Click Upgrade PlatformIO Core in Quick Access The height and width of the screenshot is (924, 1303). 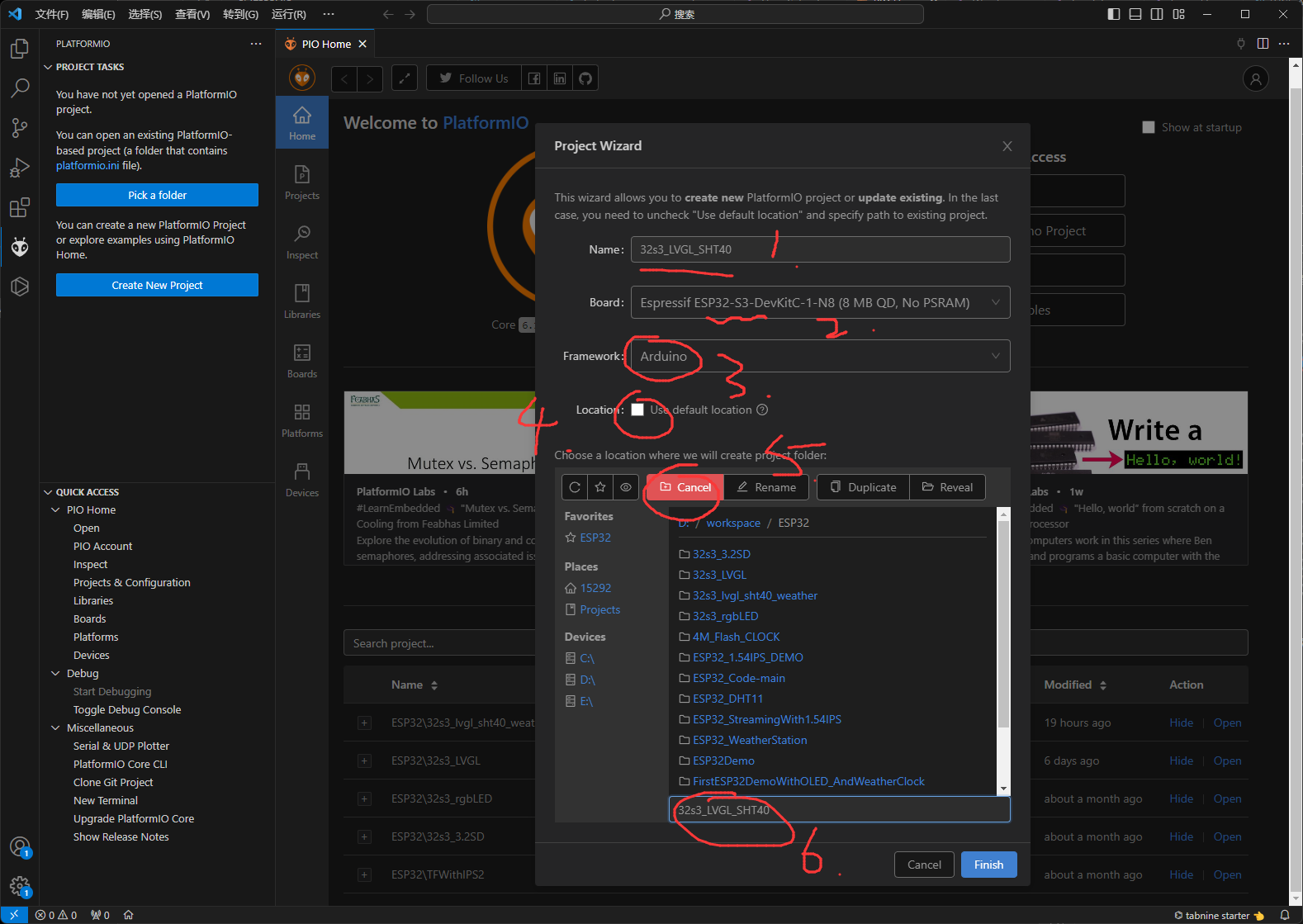tap(134, 819)
